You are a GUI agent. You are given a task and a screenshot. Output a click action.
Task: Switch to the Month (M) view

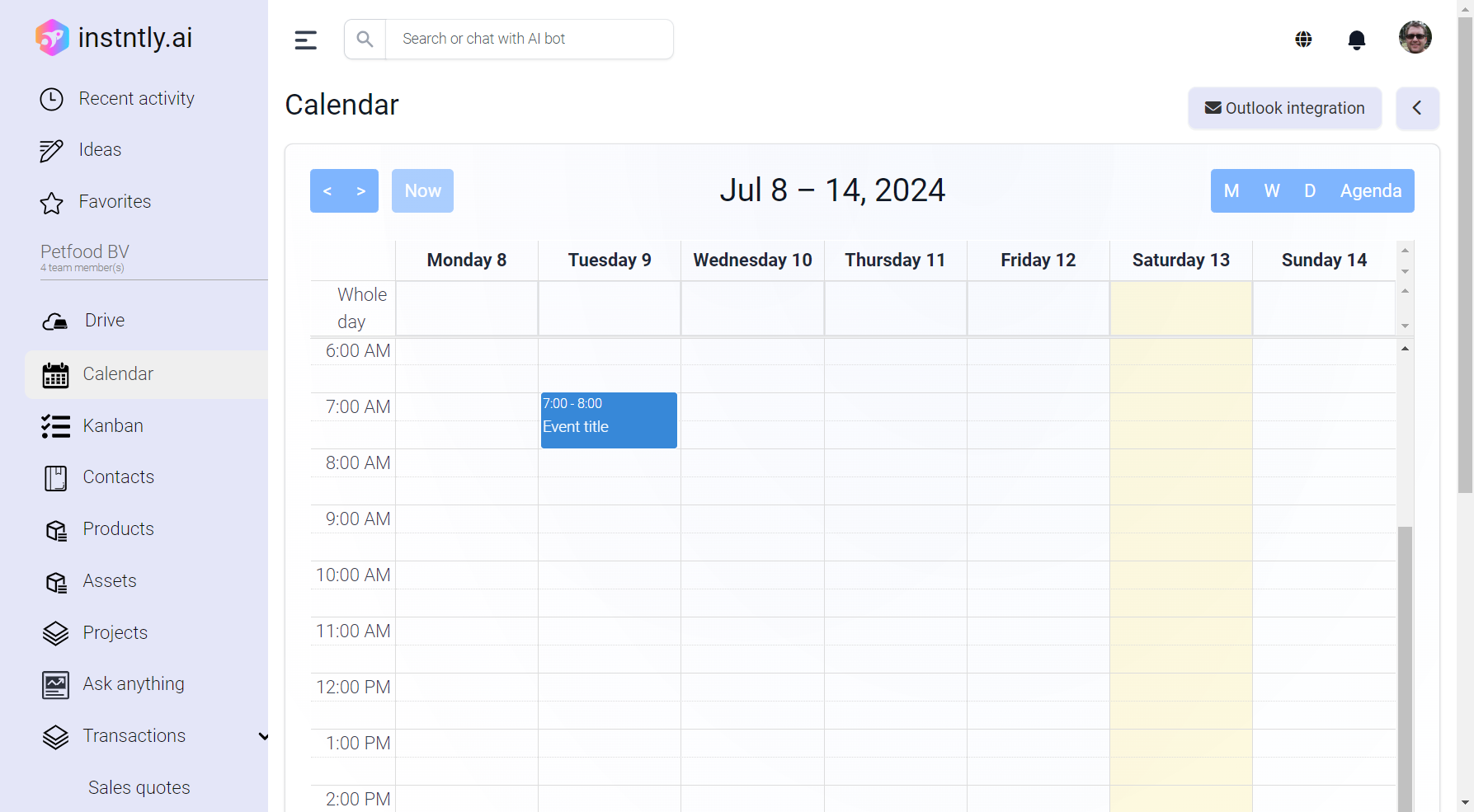1231,191
